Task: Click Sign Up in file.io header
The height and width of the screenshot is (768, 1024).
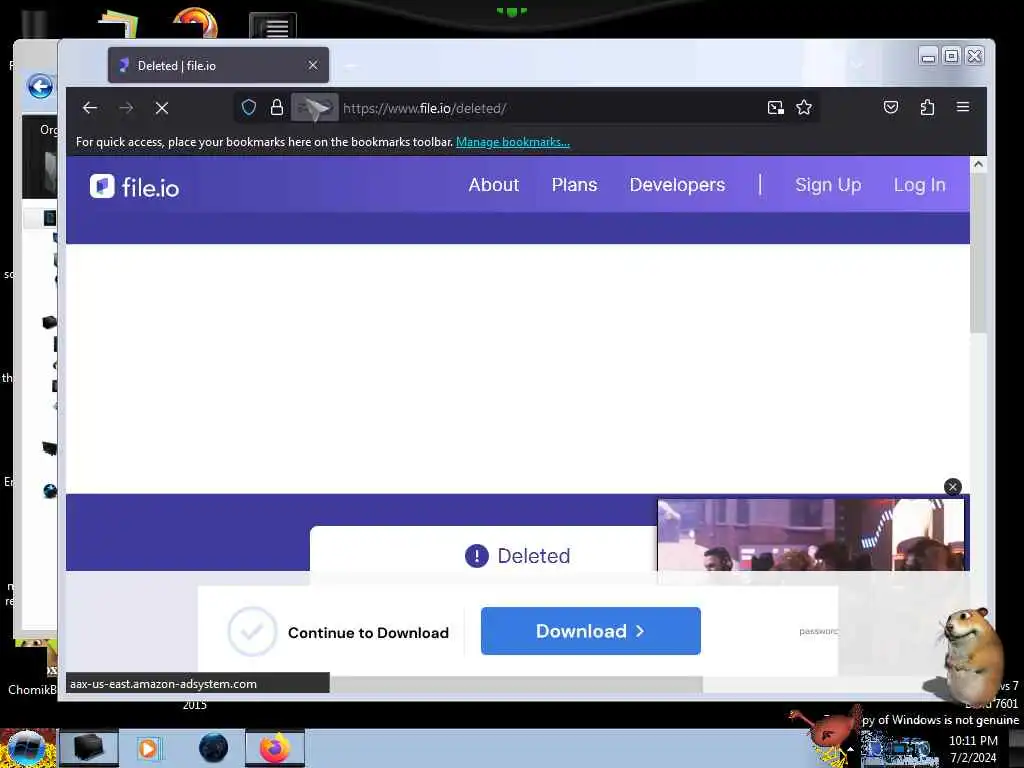Action: coord(828,185)
